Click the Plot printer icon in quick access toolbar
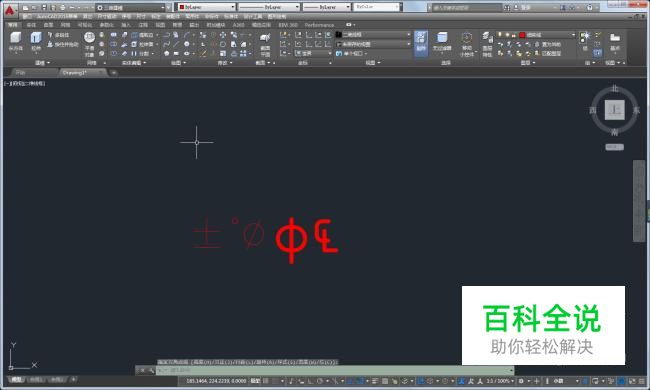The height and width of the screenshot is (390, 650). (63, 7)
